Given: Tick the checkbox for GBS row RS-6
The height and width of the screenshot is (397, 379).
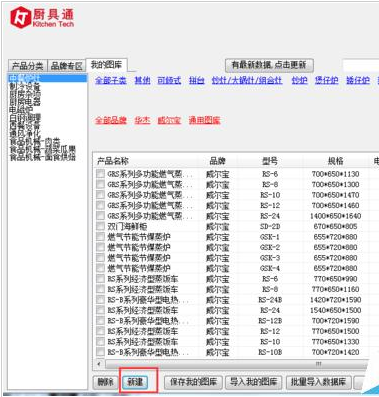Looking at the screenshot, I should point(100,174).
